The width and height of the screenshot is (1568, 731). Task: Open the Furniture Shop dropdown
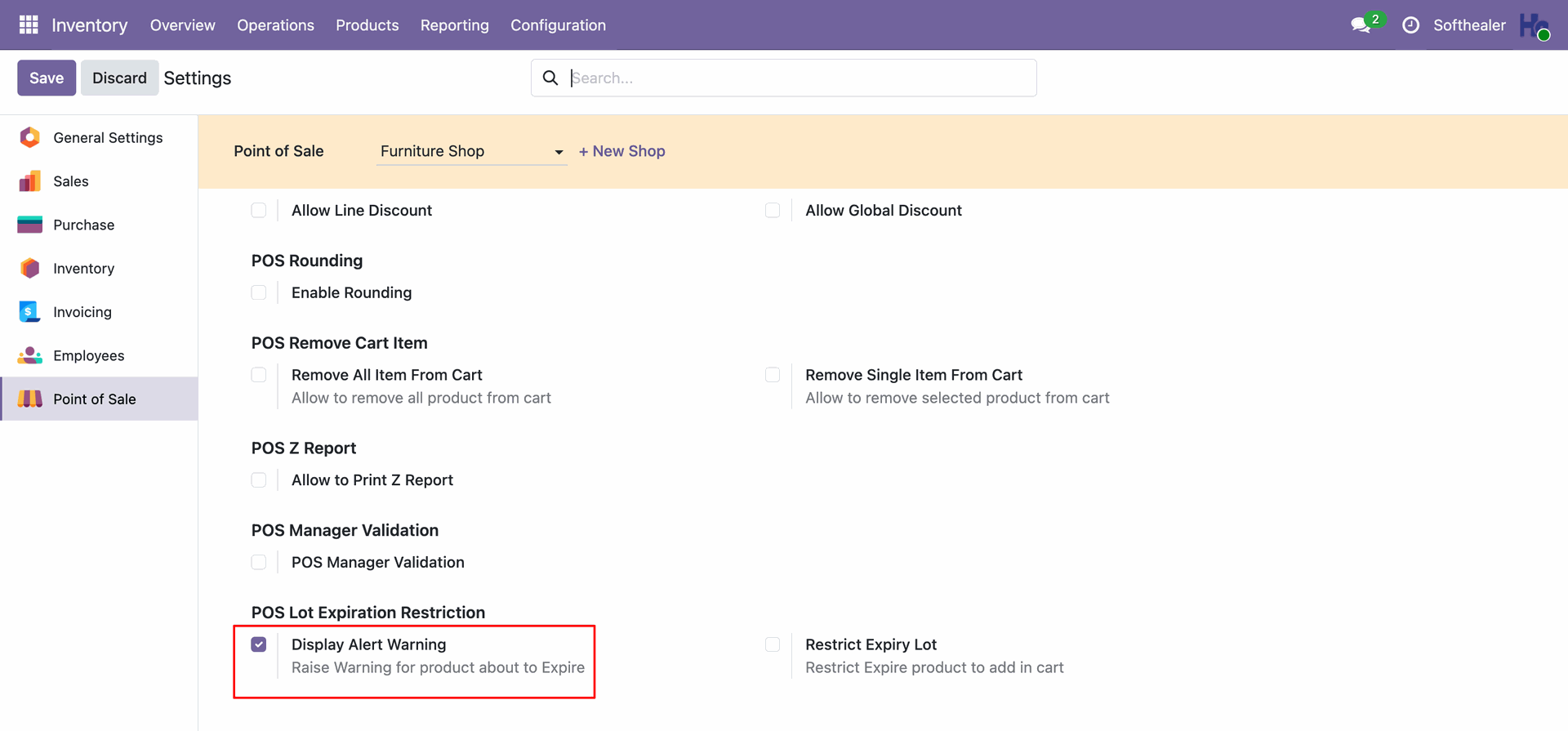tap(471, 151)
